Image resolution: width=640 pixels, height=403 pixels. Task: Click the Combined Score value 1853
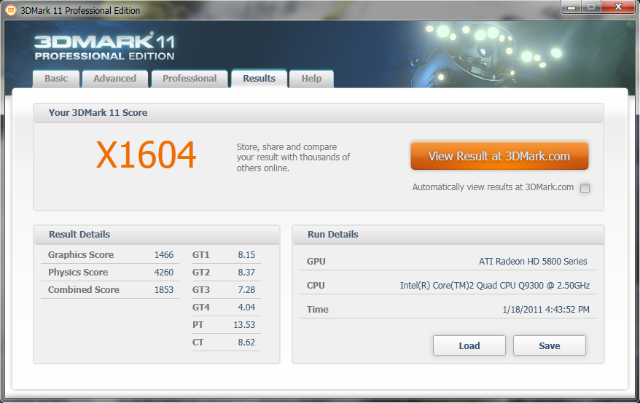[x=164, y=290]
